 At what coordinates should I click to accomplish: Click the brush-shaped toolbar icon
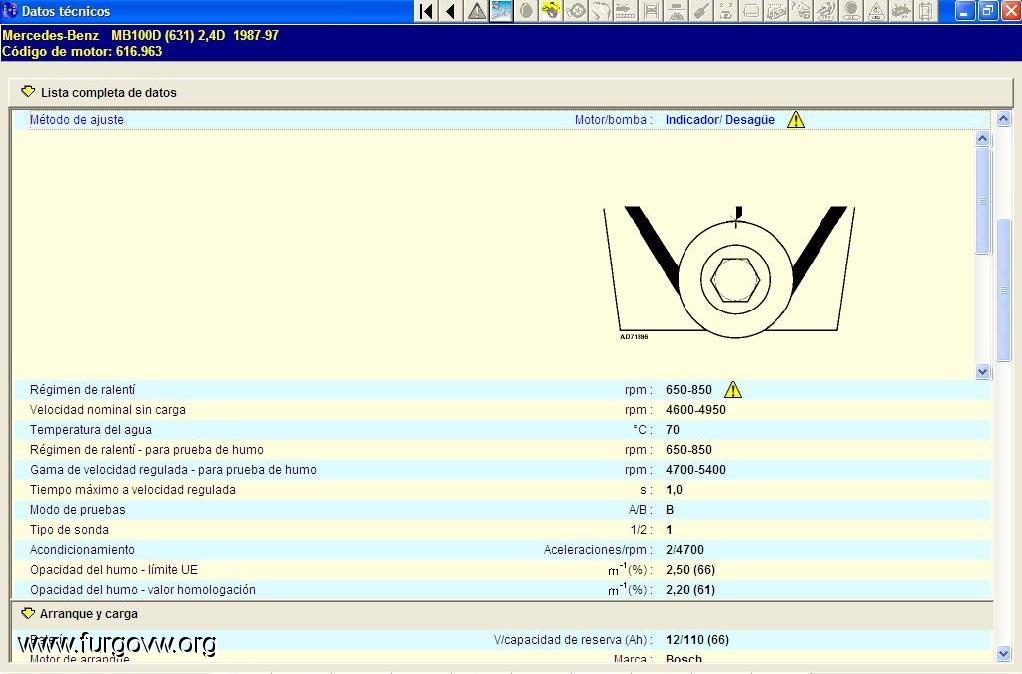coord(701,11)
